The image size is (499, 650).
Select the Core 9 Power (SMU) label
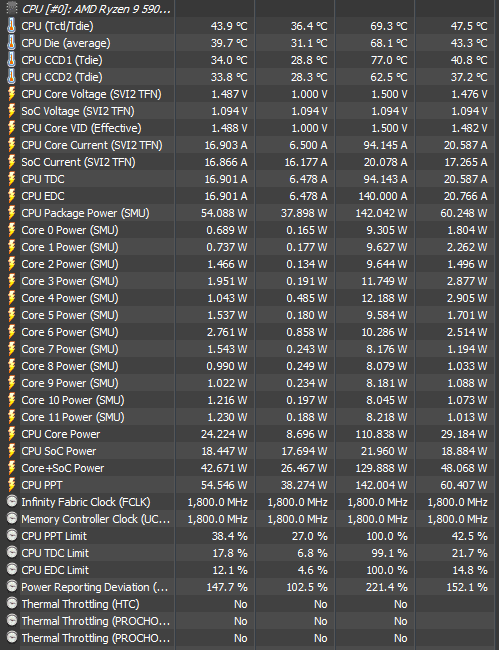coord(70,383)
